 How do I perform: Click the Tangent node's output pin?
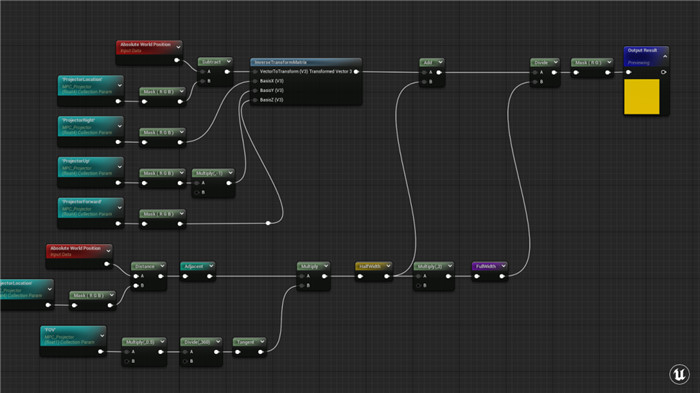[x=261, y=352]
